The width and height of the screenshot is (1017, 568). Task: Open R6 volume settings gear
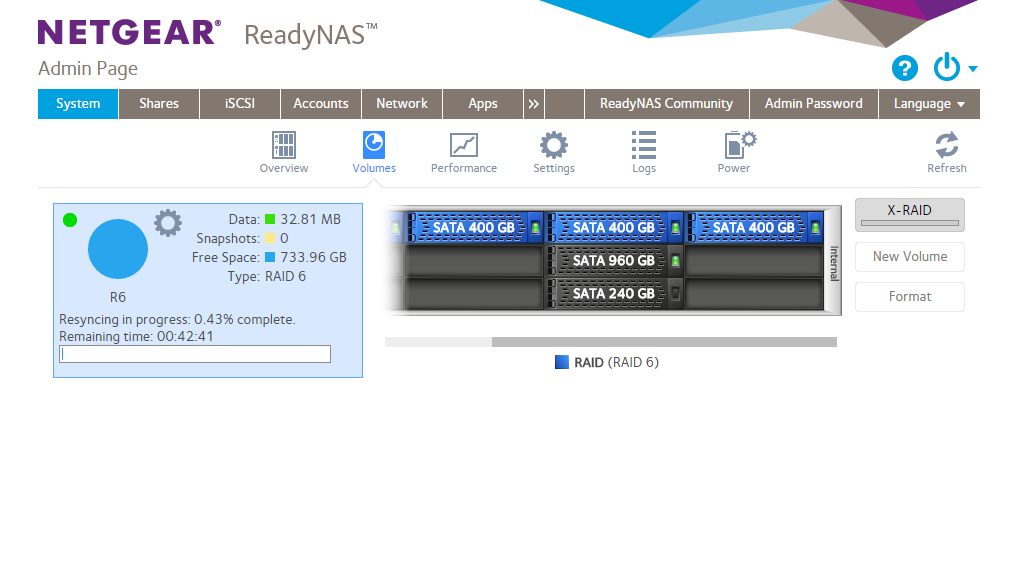pyautogui.click(x=168, y=223)
